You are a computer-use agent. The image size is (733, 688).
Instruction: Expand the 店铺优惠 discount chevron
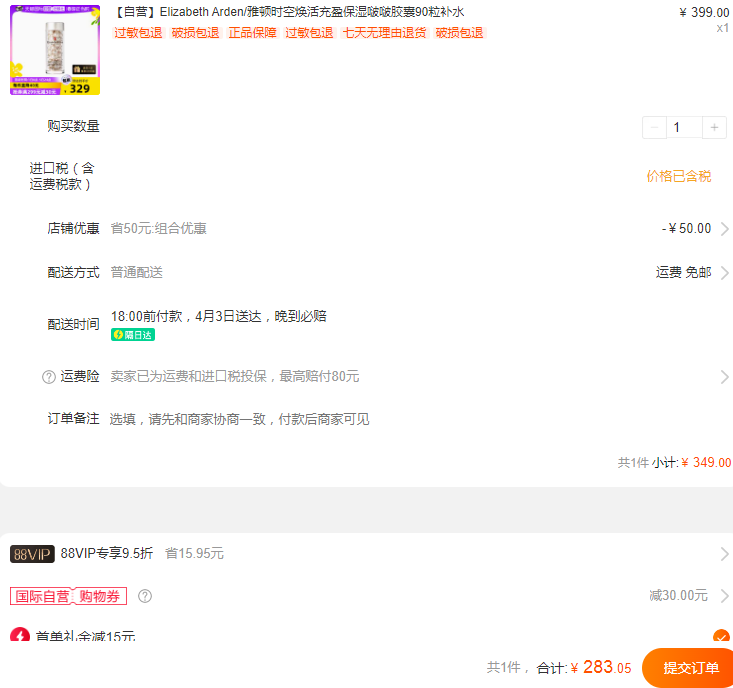click(725, 229)
